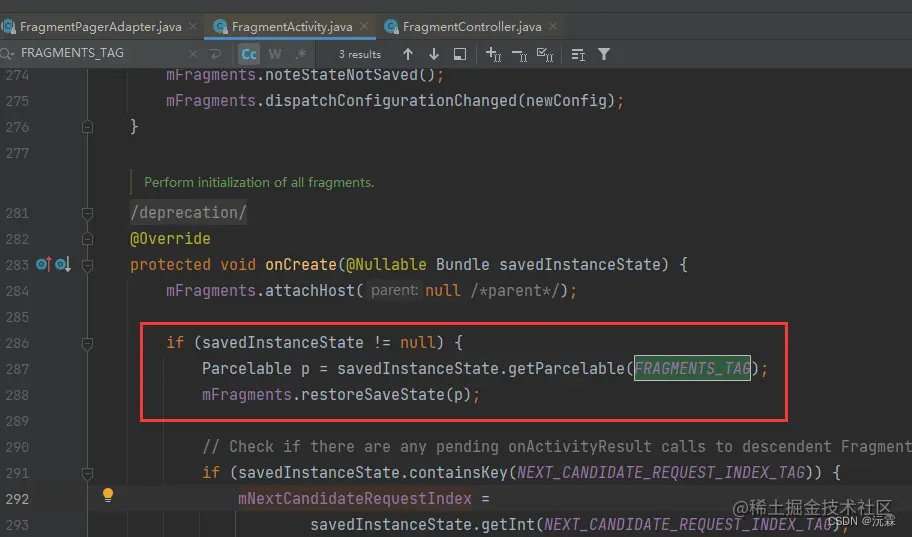The height and width of the screenshot is (537, 912).
Task: Click attachHost method call
Action: click(309, 290)
